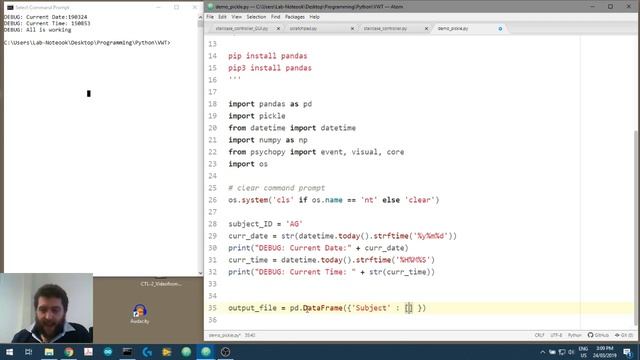This screenshot has height=360, width=640.
Task: Open the Logitech taskbar icon
Action: click(147, 351)
